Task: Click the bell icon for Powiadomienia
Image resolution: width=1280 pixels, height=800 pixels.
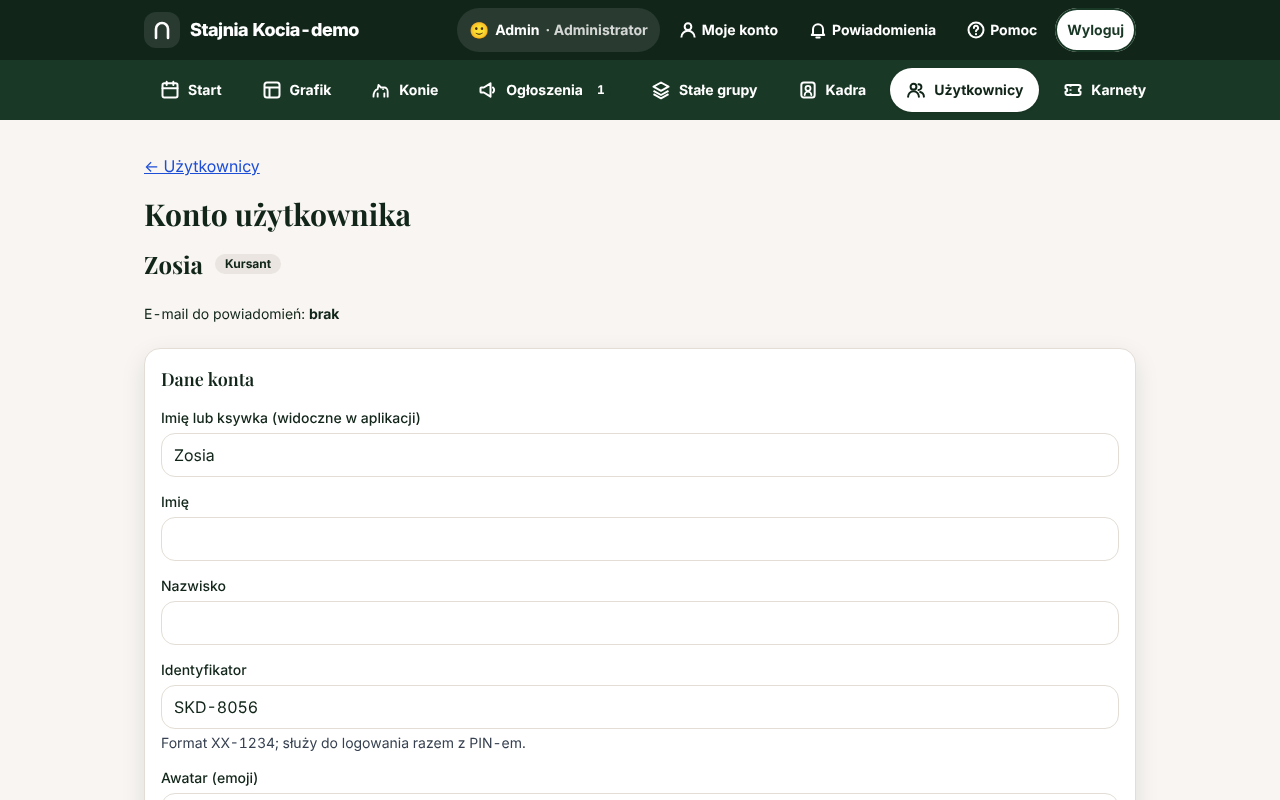Action: coord(818,30)
